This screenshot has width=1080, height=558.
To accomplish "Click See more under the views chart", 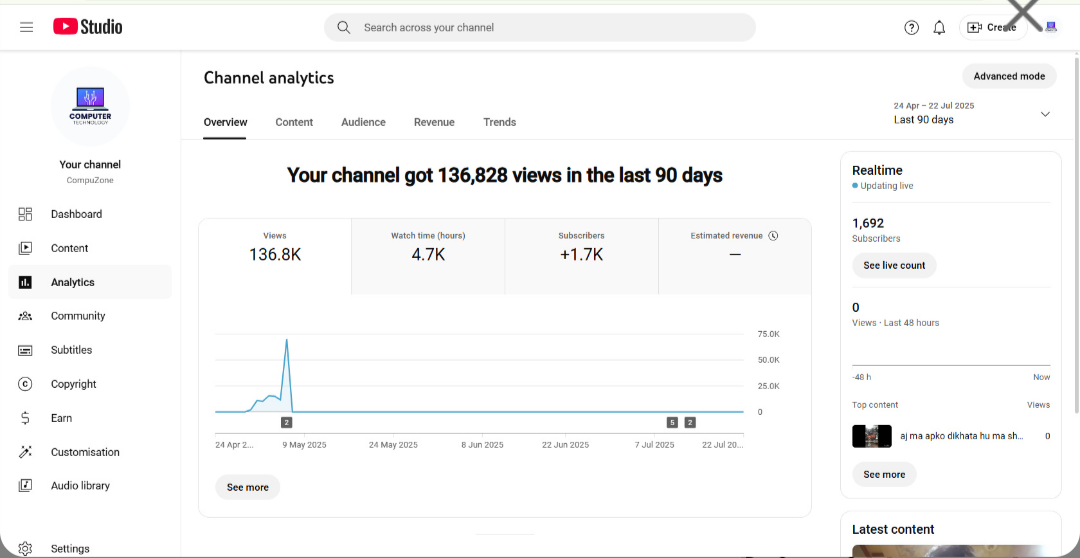I will pos(247,487).
